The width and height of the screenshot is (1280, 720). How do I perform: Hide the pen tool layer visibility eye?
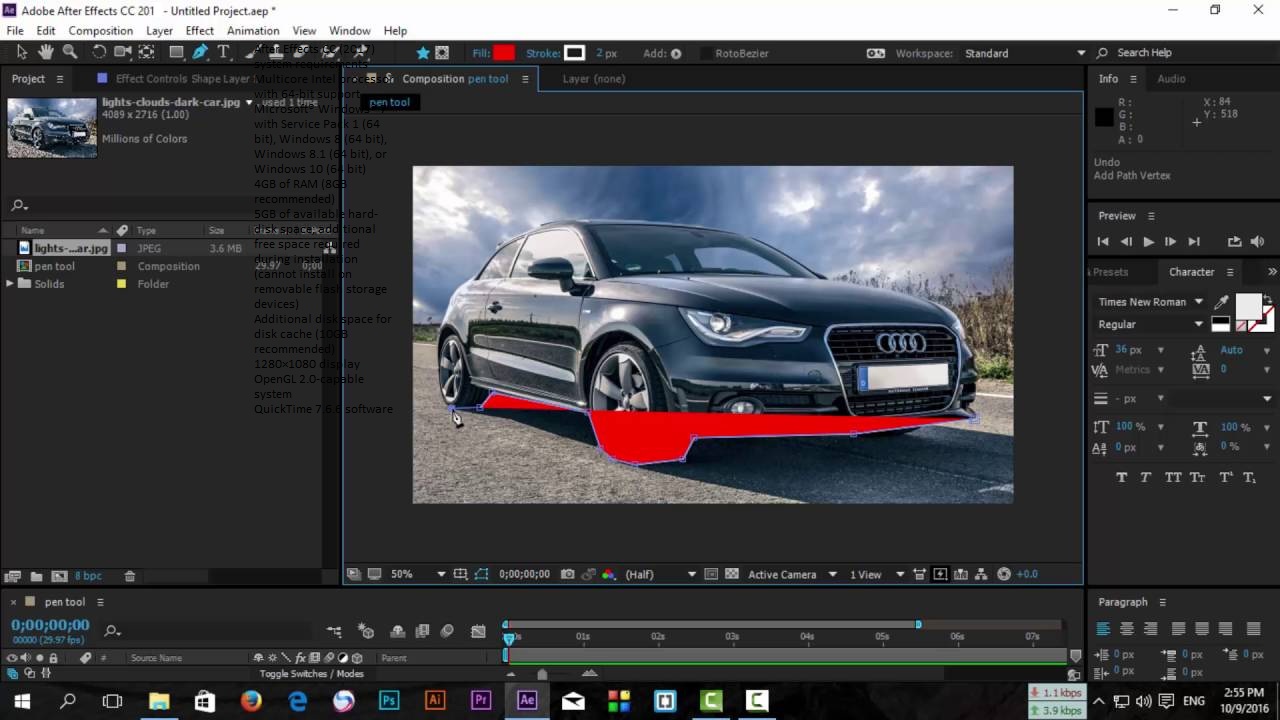tap(10, 656)
